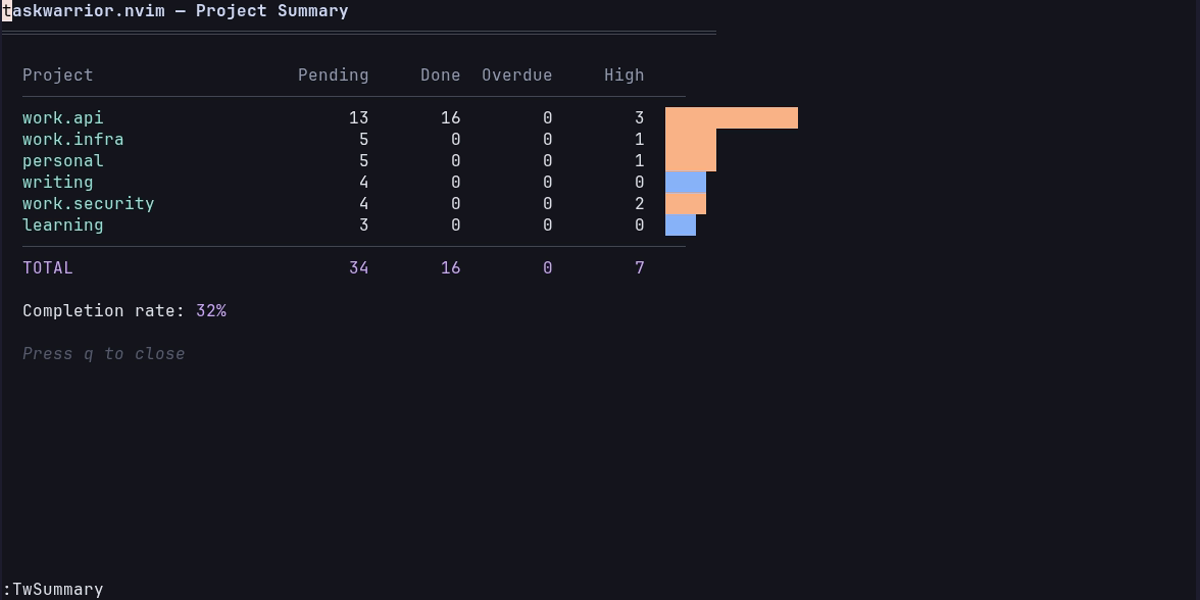1200x600 pixels.
Task: Click pending count 4 for work.security
Action: coord(364,203)
